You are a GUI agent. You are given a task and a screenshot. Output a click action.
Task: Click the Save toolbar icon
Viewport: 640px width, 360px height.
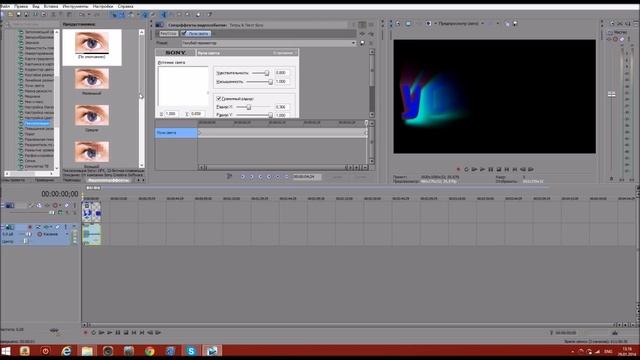point(19,14)
